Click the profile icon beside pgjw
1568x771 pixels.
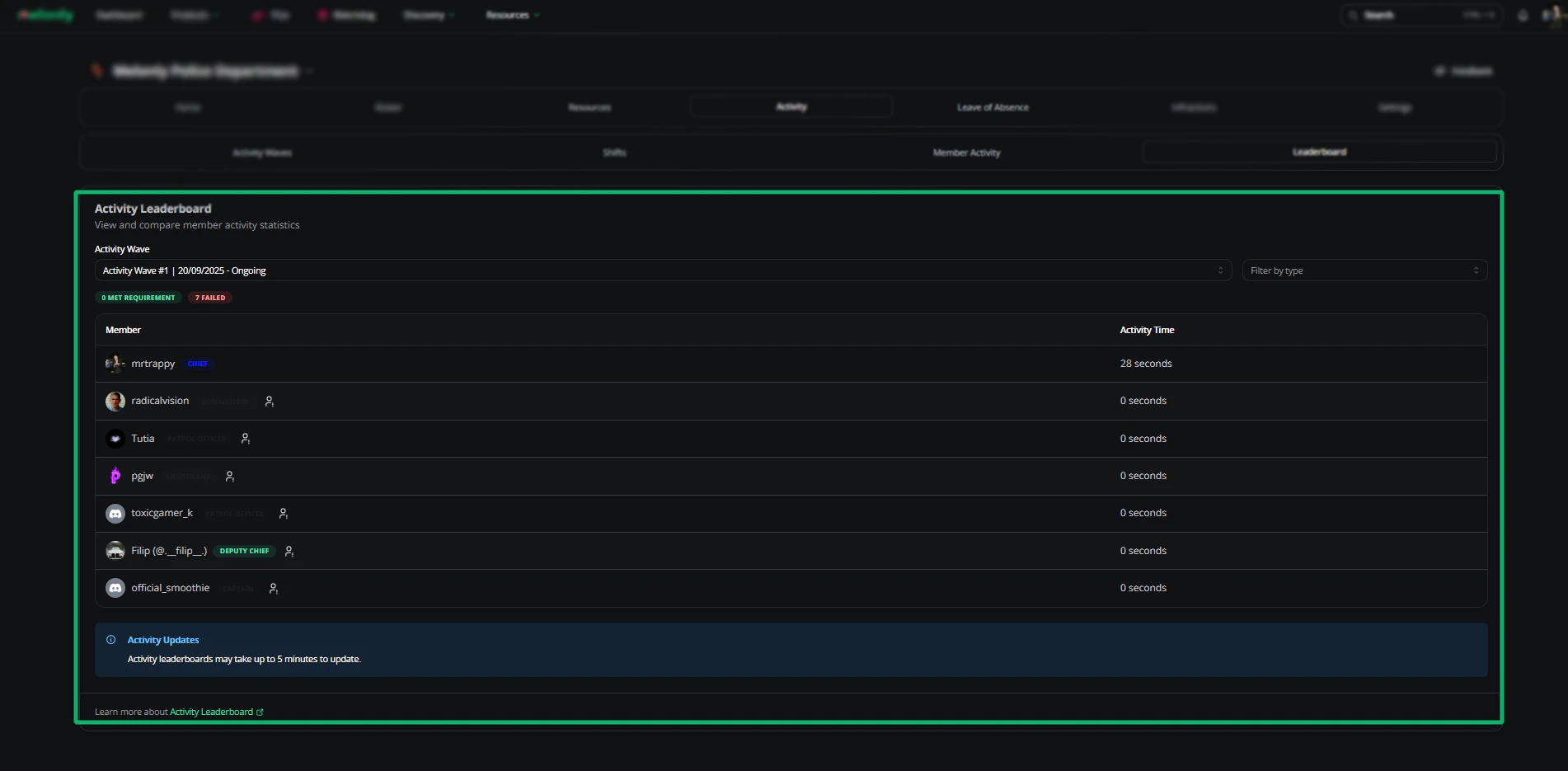pos(230,477)
